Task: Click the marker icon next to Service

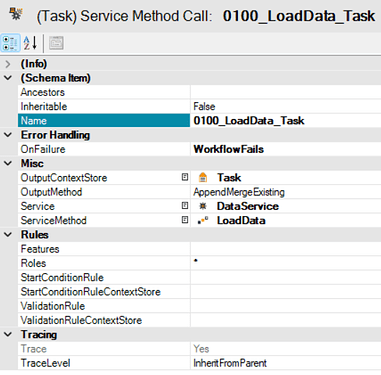Action: (185, 206)
